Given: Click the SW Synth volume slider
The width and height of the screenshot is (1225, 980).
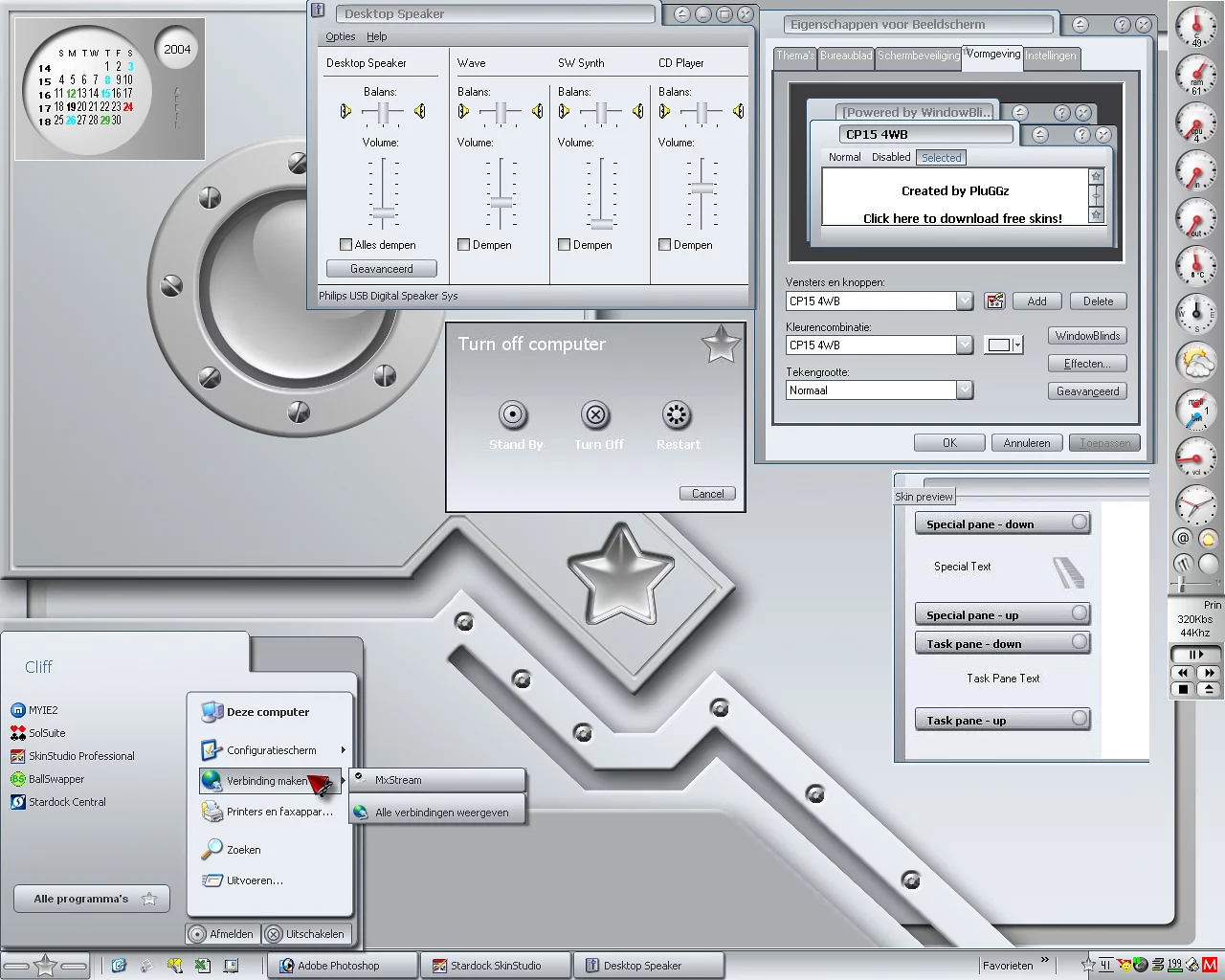Looking at the screenshot, I should [x=601, y=224].
